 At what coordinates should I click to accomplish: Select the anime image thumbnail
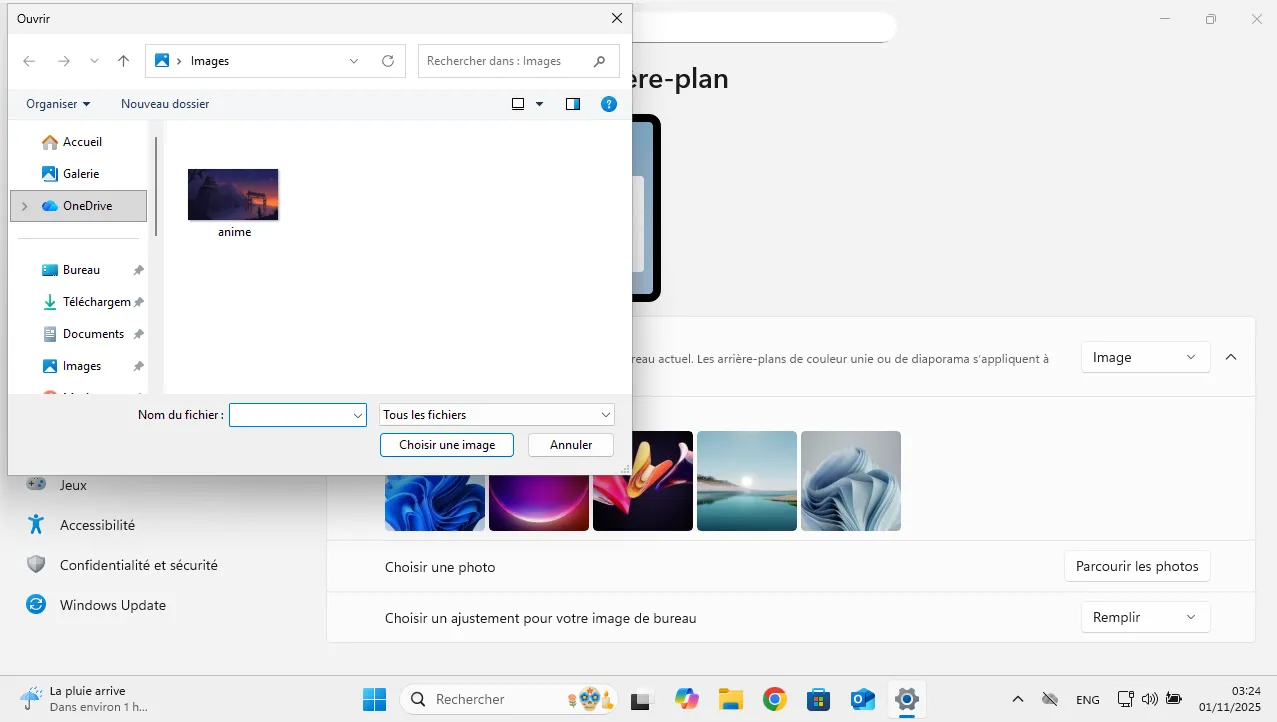pos(233,195)
